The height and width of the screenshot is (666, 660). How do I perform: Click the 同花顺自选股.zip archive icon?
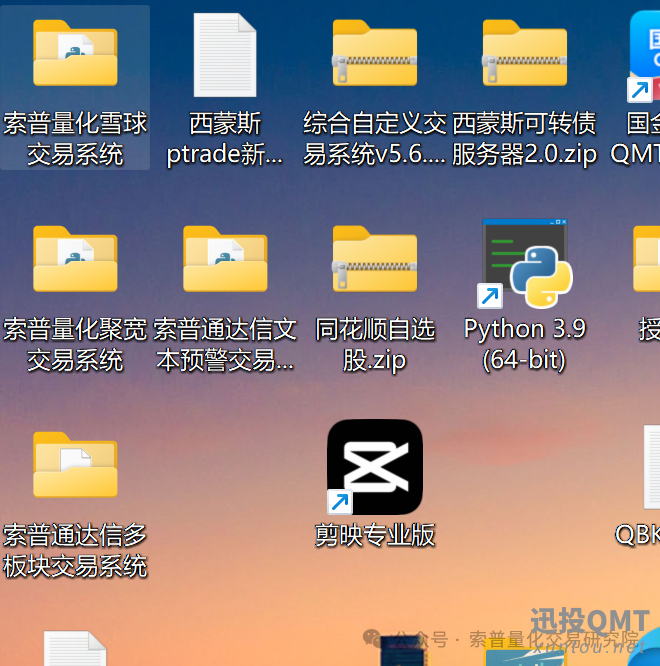tap(375, 259)
